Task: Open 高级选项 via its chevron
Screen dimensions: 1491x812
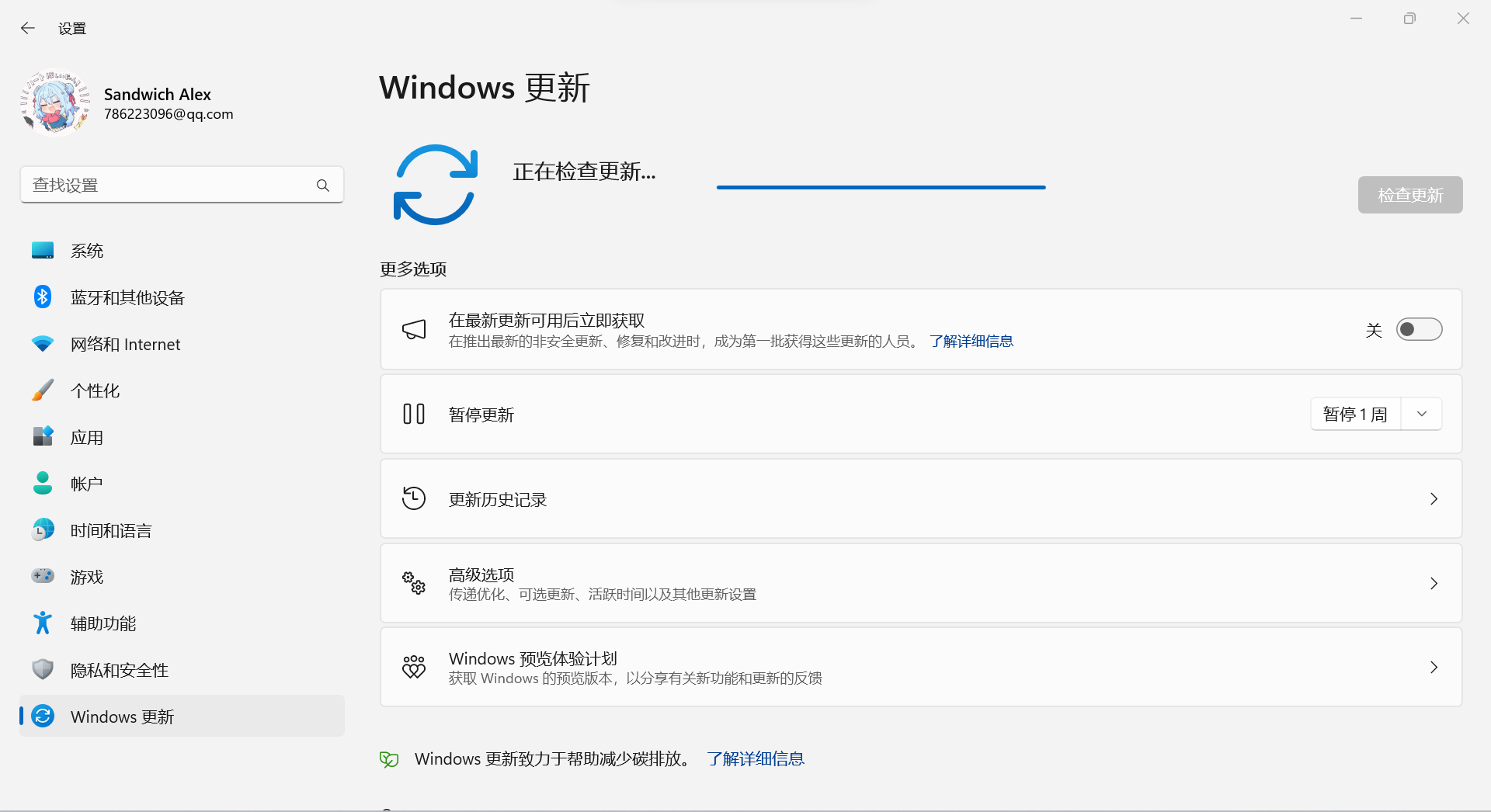Action: (1433, 583)
